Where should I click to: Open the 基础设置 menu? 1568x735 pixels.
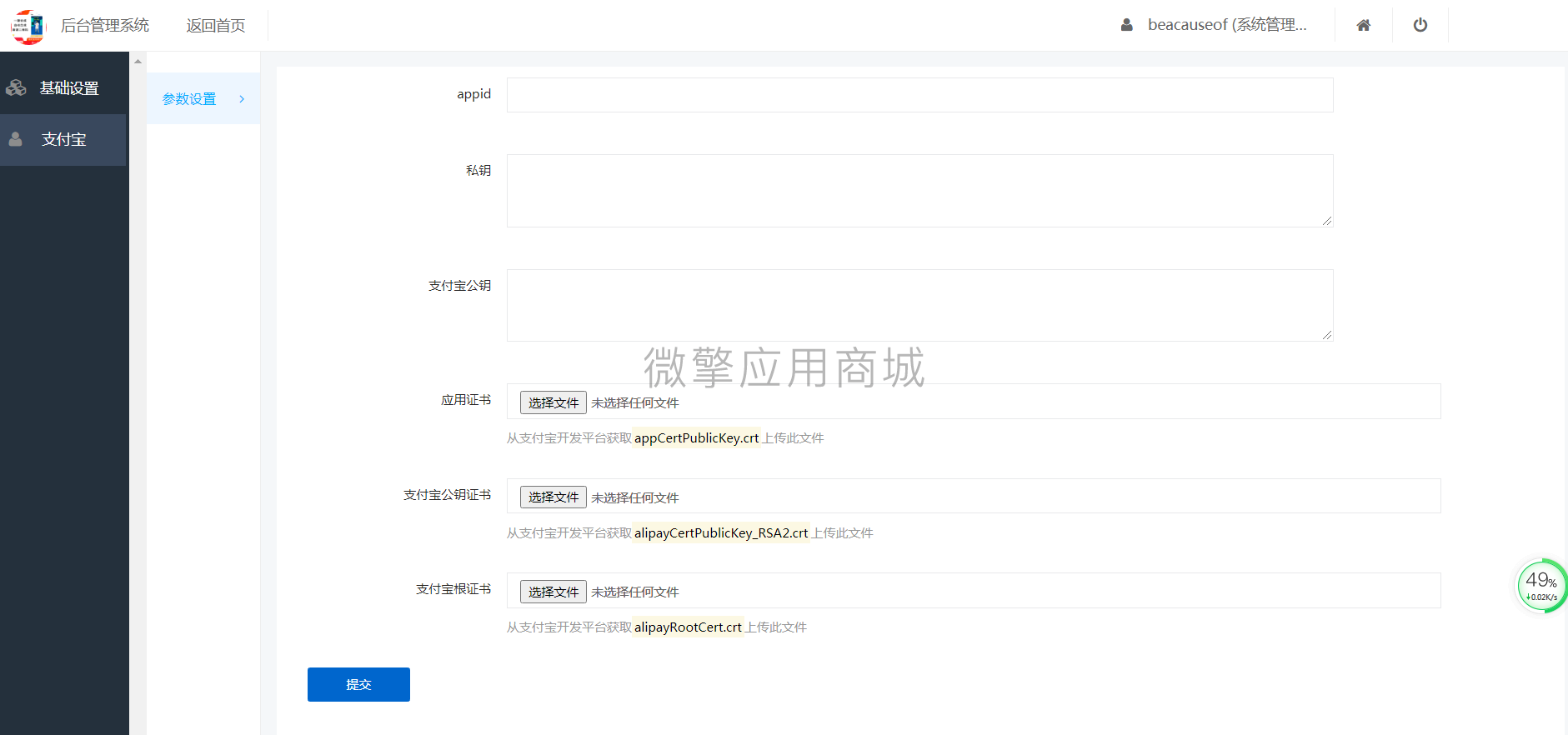(64, 88)
